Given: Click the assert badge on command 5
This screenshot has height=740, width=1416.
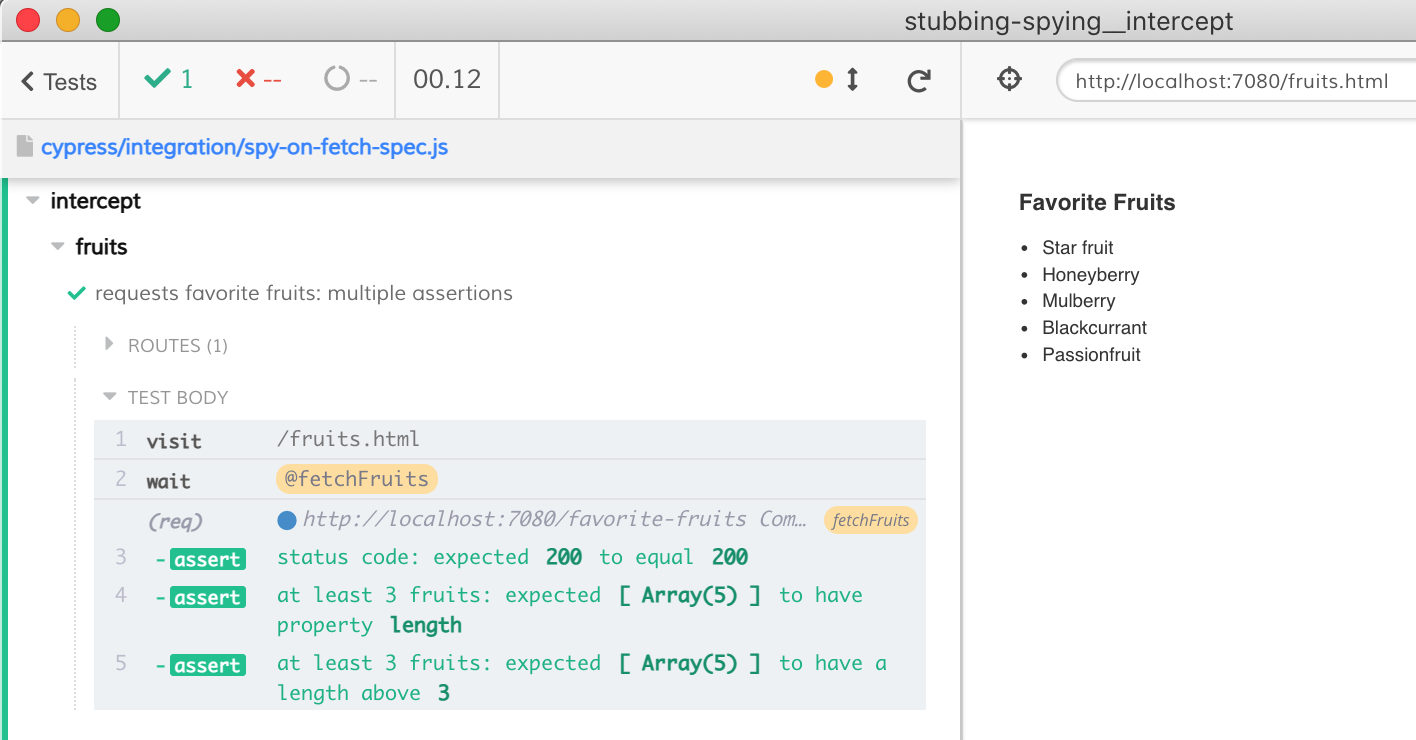Looking at the screenshot, I should coord(207,665).
